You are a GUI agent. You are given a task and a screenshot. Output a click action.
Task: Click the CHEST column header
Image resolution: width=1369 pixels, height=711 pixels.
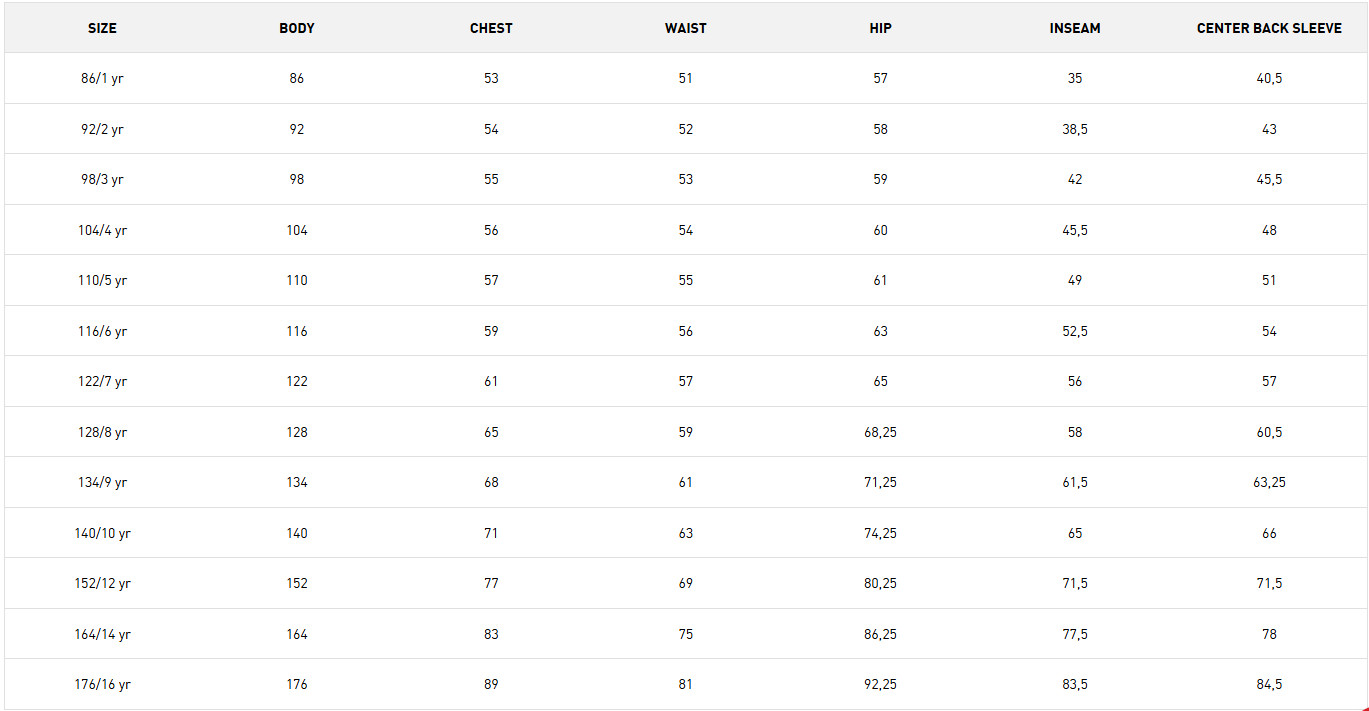(491, 28)
